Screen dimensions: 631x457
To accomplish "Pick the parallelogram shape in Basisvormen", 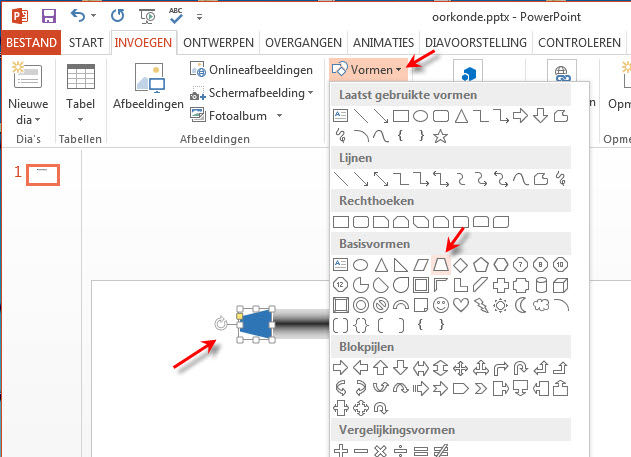I will 421,265.
